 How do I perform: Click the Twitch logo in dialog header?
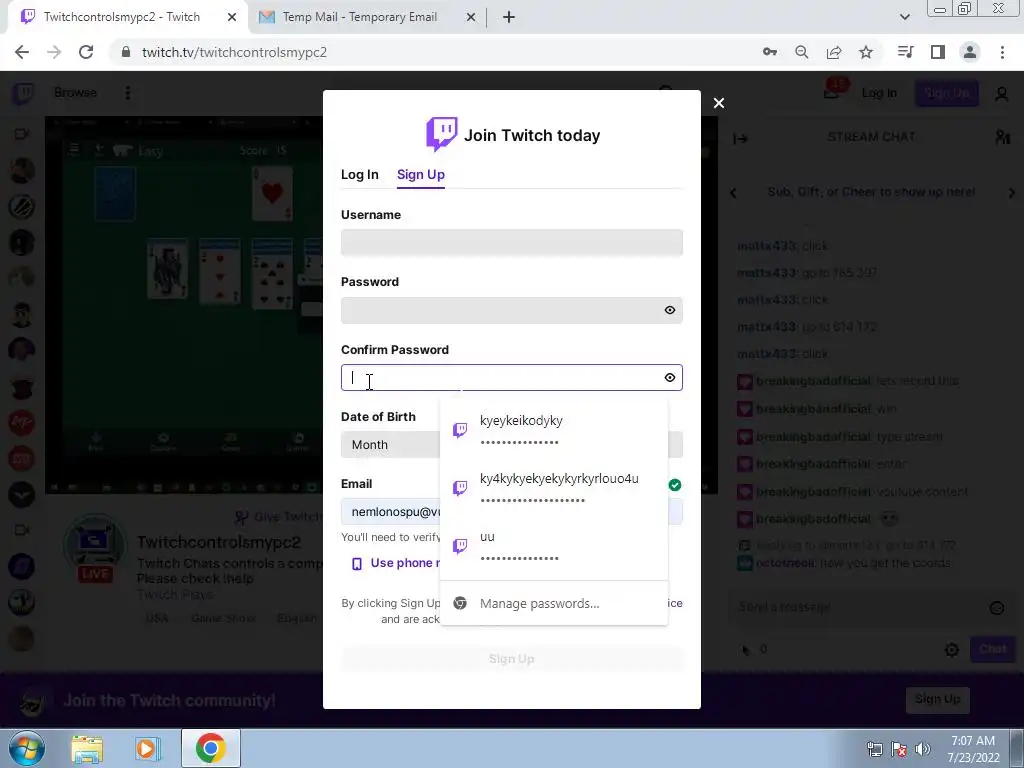tap(441, 135)
